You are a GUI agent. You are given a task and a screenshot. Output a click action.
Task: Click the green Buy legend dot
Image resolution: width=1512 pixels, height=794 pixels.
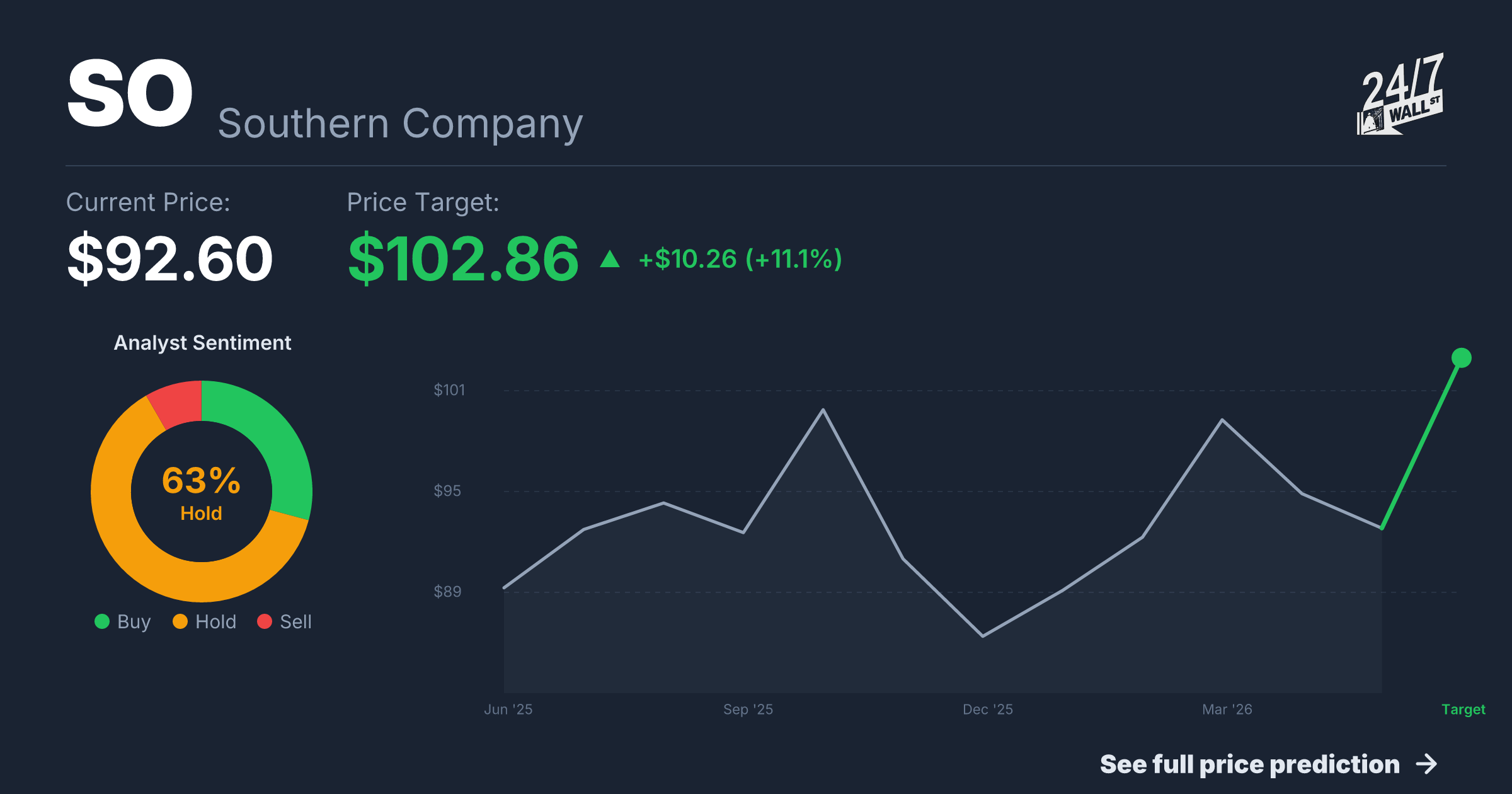click(x=102, y=622)
